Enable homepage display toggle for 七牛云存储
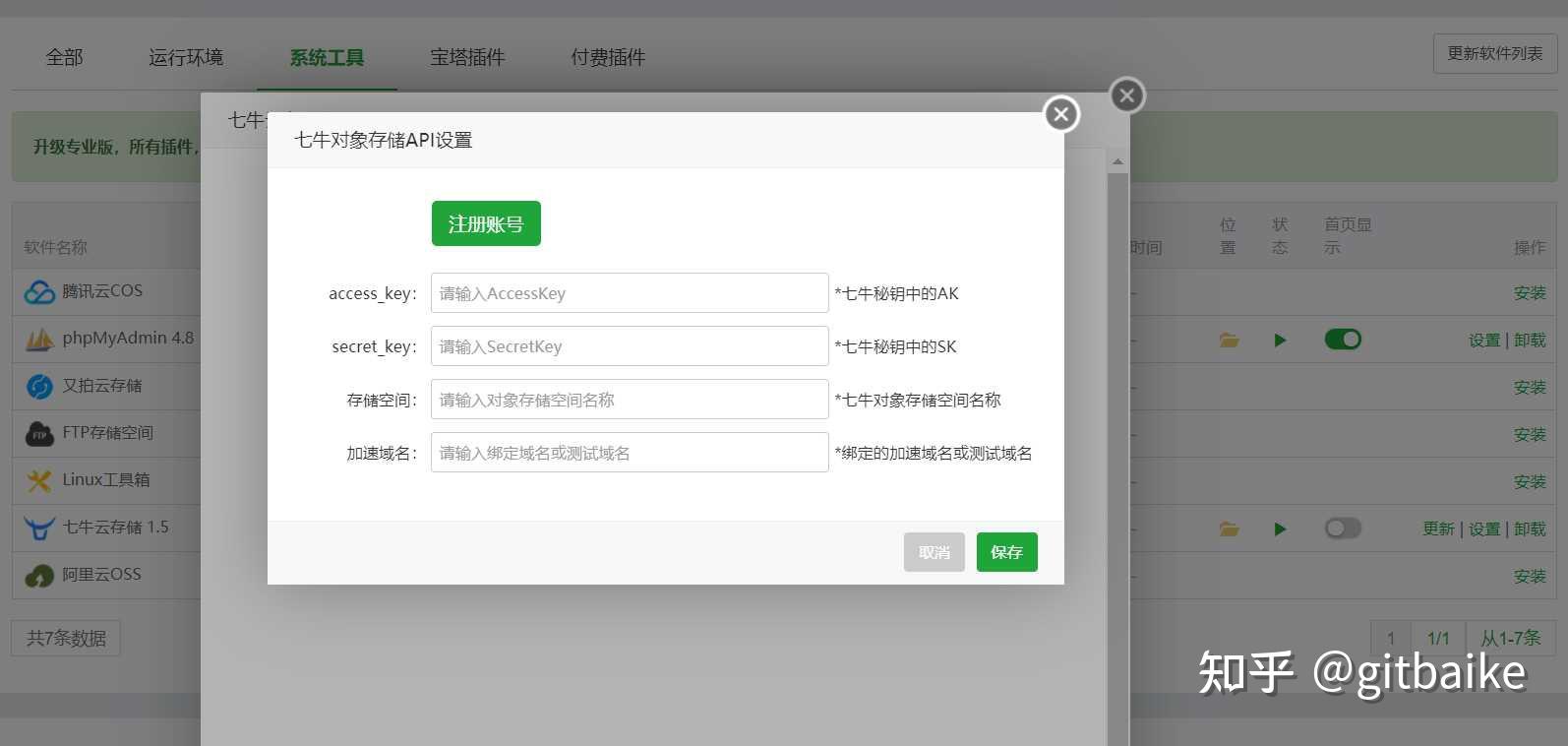 click(1343, 528)
